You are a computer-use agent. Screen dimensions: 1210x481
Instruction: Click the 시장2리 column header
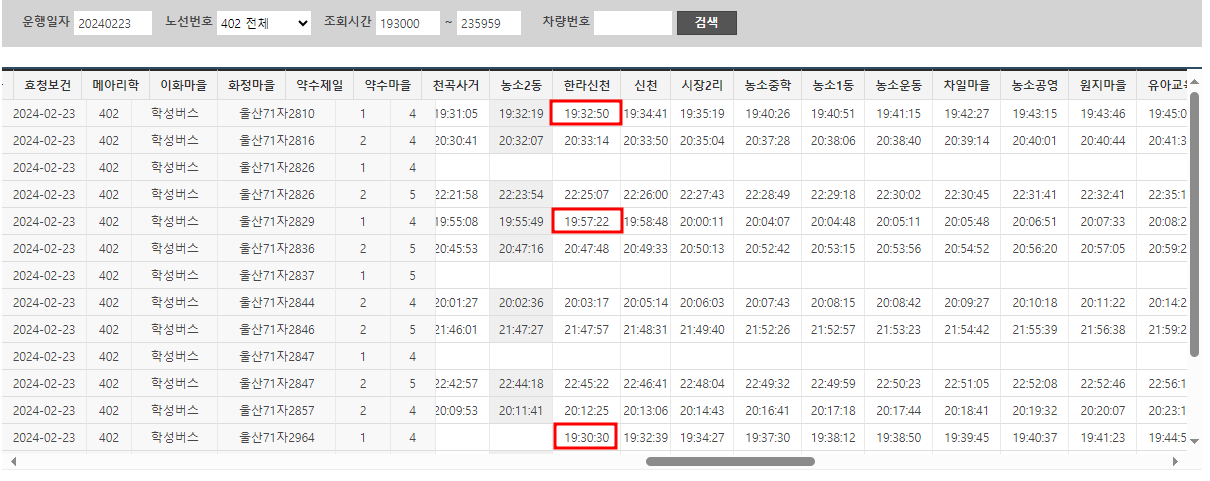click(702, 86)
